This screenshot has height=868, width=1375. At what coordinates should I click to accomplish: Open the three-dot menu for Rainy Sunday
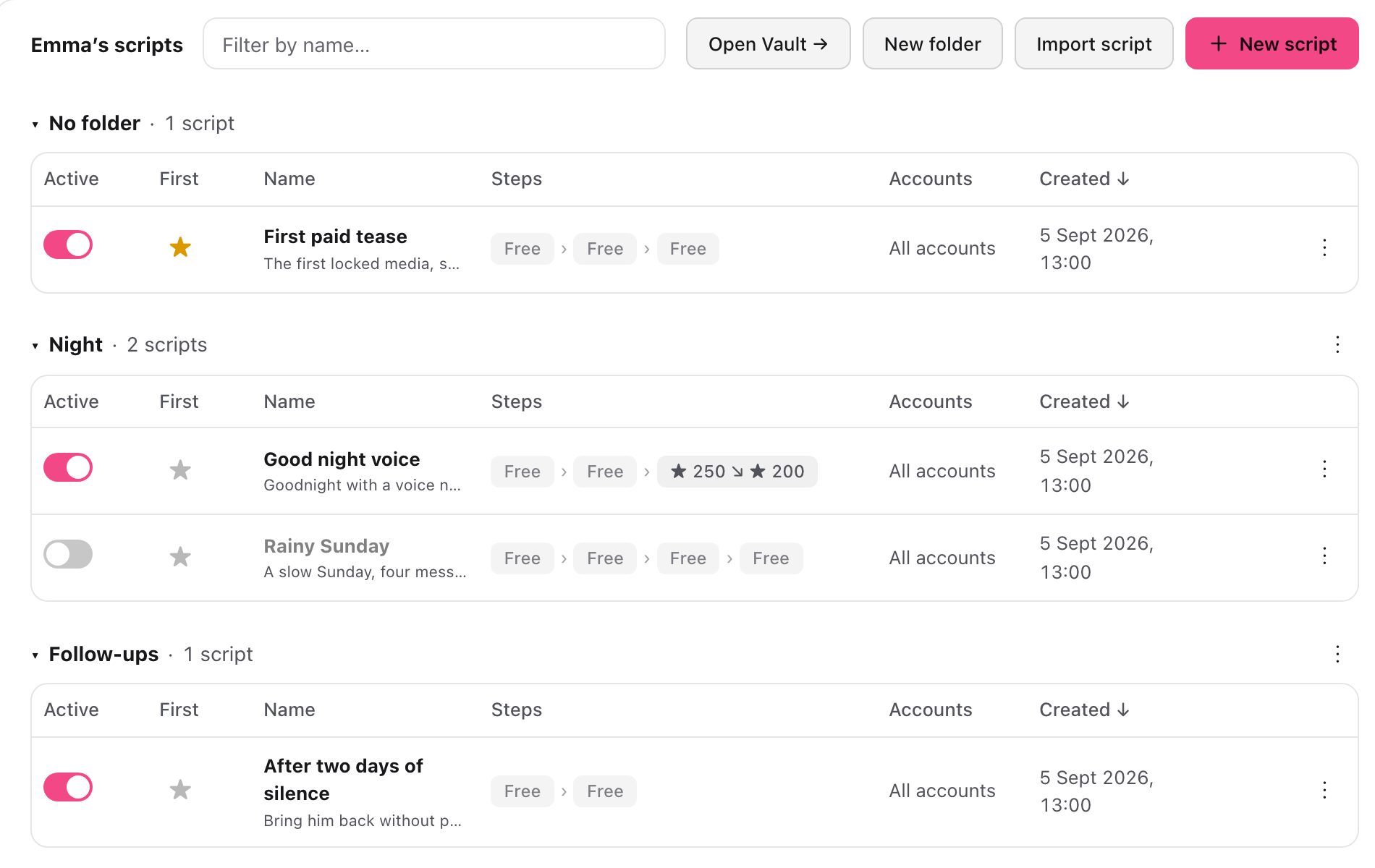(1324, 556)
